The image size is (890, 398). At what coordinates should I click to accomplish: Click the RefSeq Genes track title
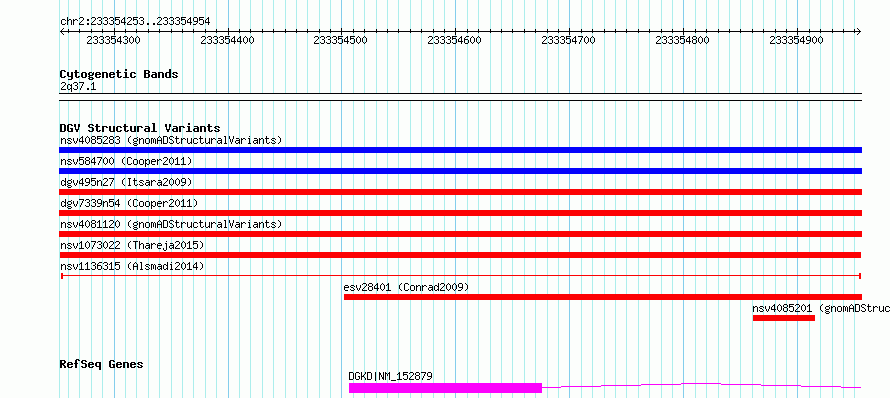(x=101, y=365)
